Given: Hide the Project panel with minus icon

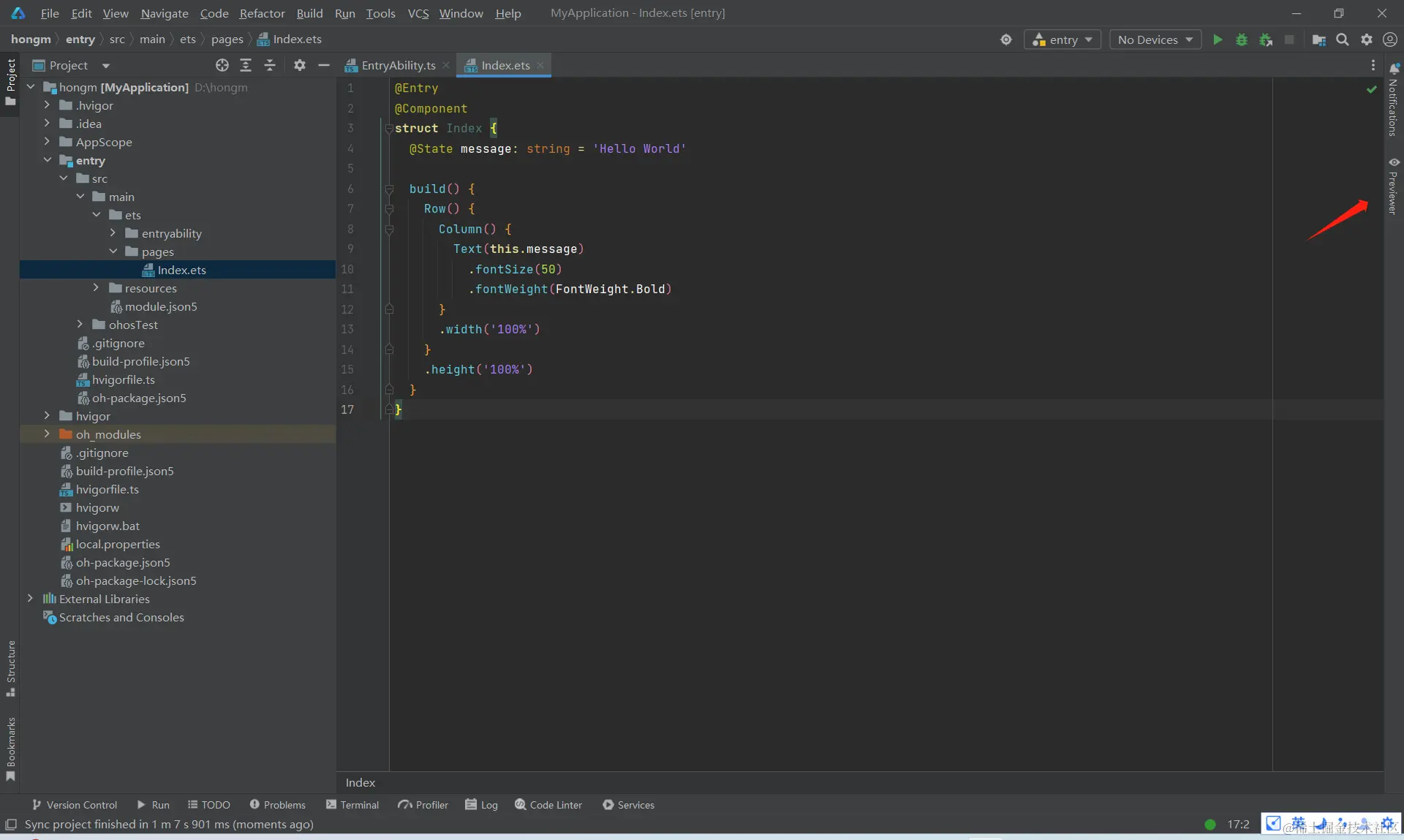Looking at the screenshot, I should pyautogui.click(x=324, y=65).
